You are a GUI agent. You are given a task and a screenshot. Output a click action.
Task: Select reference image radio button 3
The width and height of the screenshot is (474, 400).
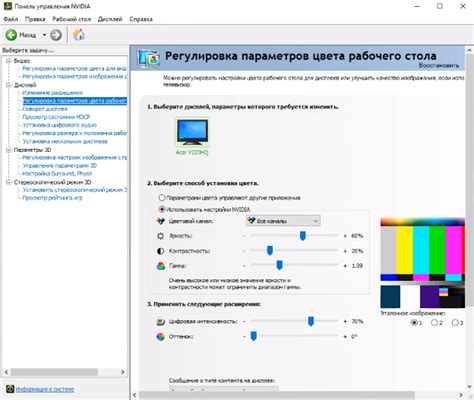click(455, 322)
